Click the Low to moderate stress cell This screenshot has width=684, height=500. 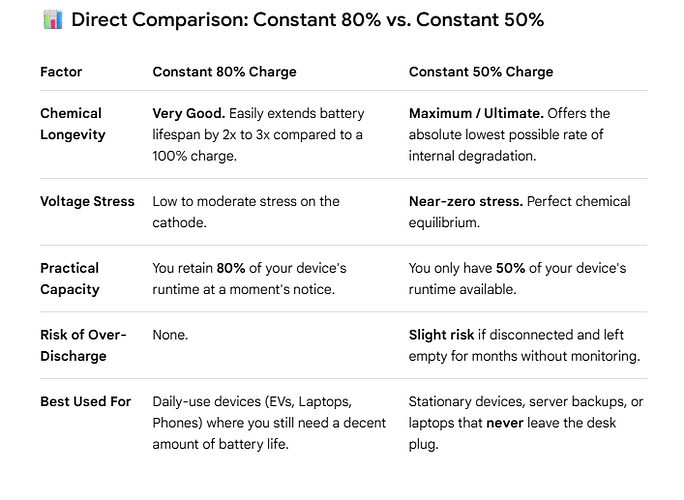tap(246, 212)
